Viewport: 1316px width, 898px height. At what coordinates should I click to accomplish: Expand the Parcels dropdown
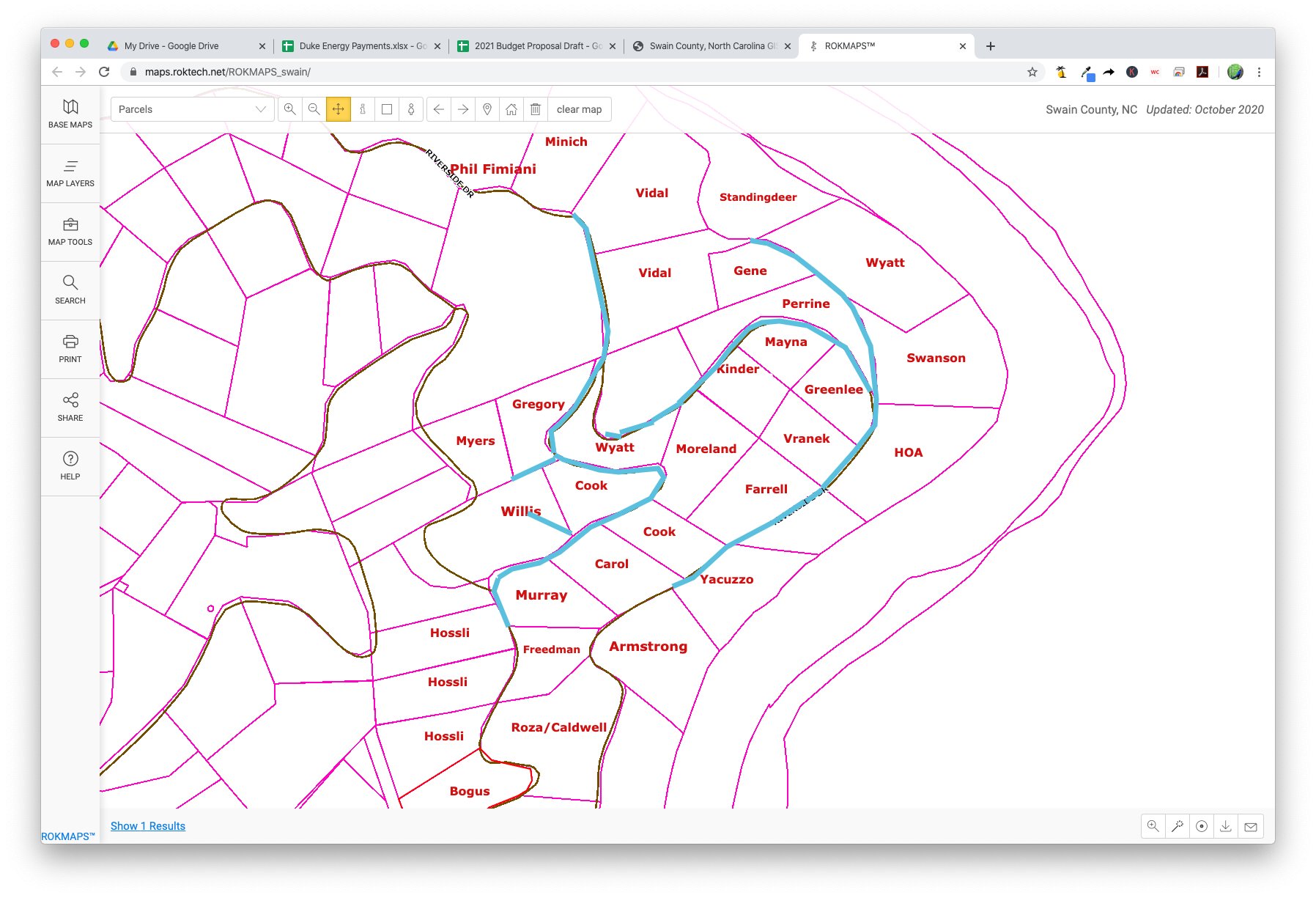pyautogui.click(x=192, y=109)
